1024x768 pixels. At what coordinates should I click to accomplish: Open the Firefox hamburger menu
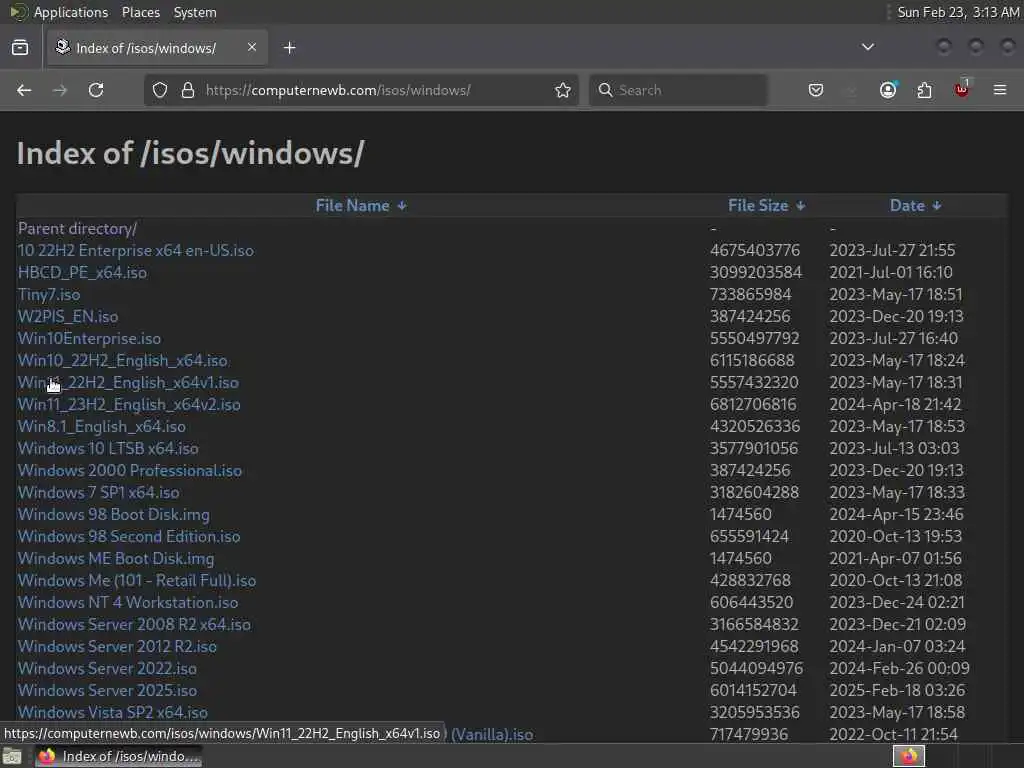pos(1000,90)
